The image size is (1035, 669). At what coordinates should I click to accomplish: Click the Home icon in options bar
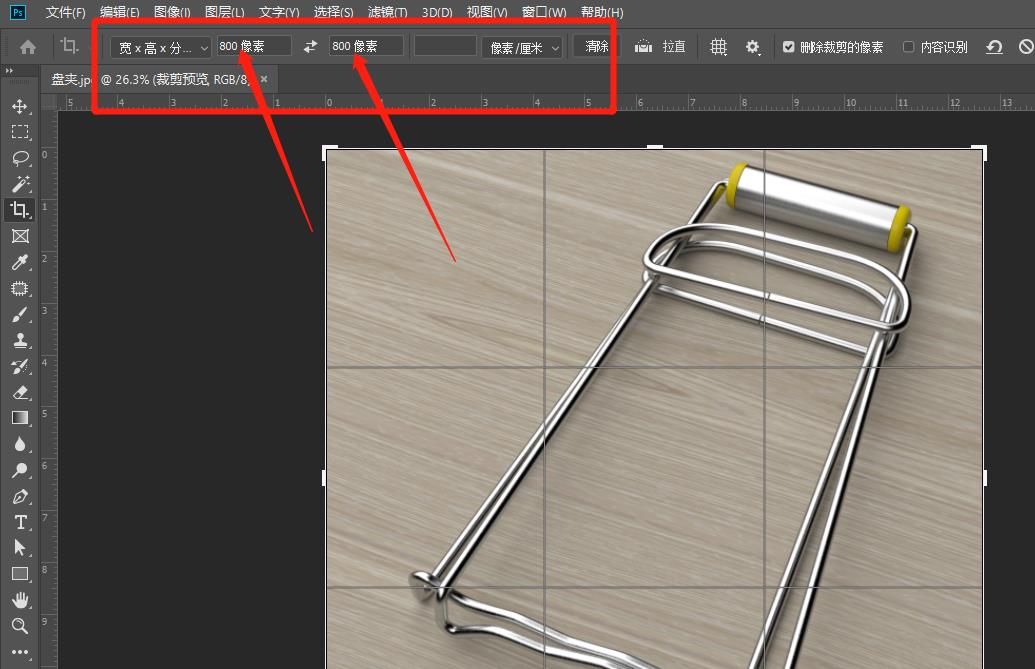coord(28,47)
